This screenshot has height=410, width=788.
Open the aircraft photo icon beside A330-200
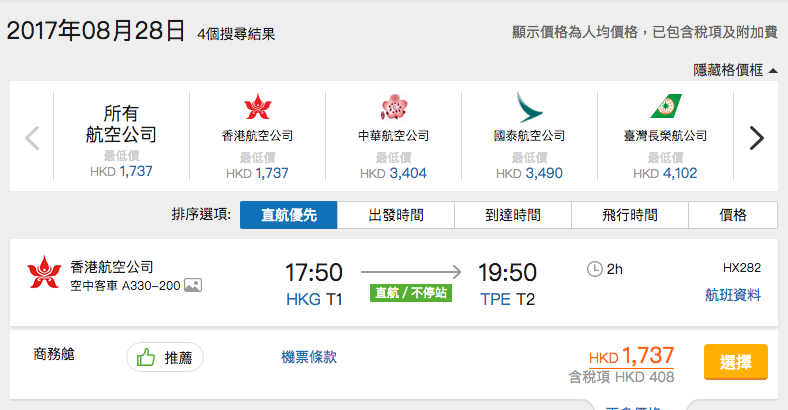point(193,285)
